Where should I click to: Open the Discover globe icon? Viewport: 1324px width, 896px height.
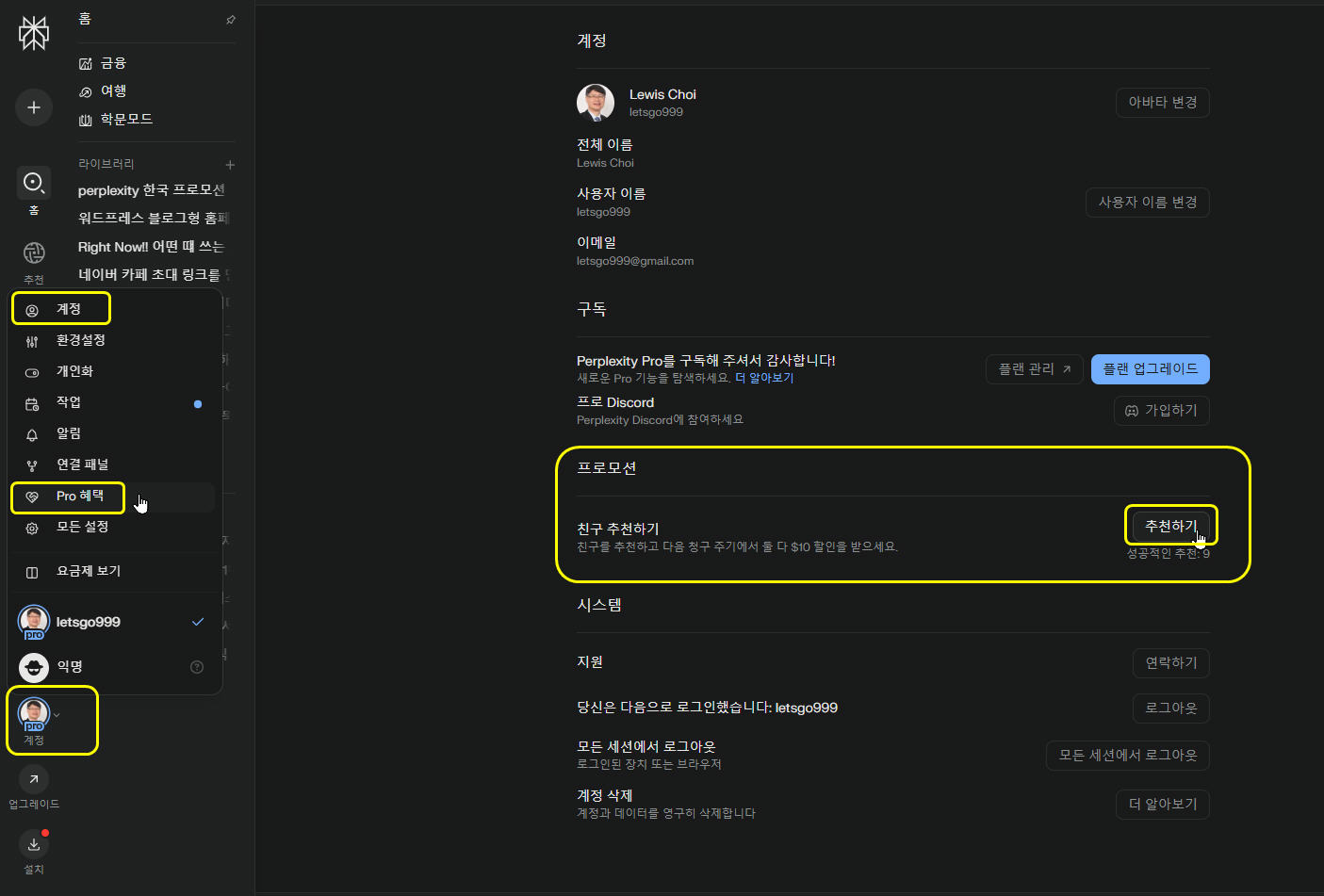(34, 253)
